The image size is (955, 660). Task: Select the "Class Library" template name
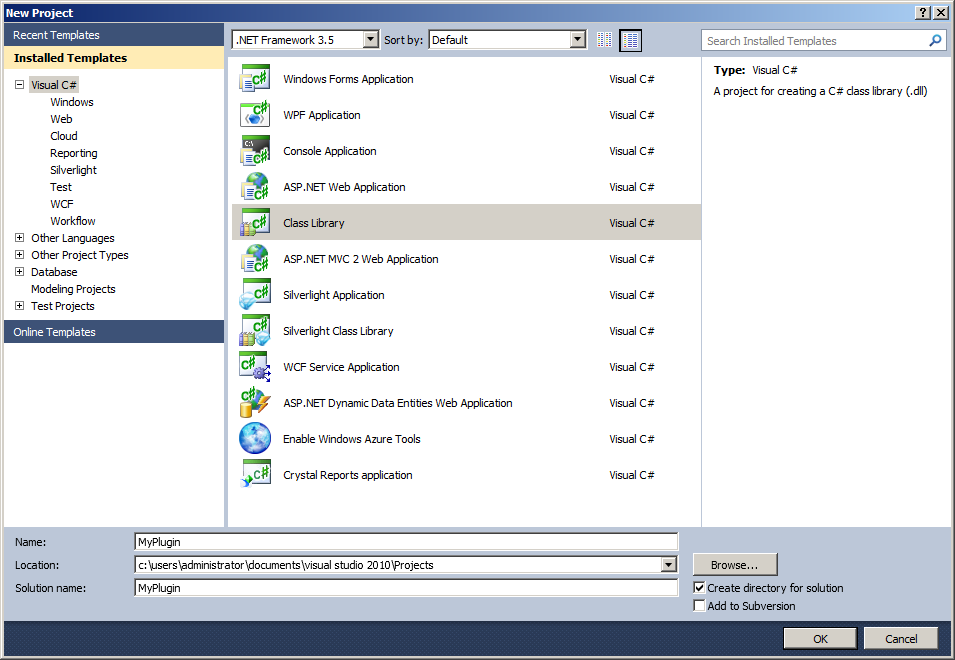[x=314, y=223]
